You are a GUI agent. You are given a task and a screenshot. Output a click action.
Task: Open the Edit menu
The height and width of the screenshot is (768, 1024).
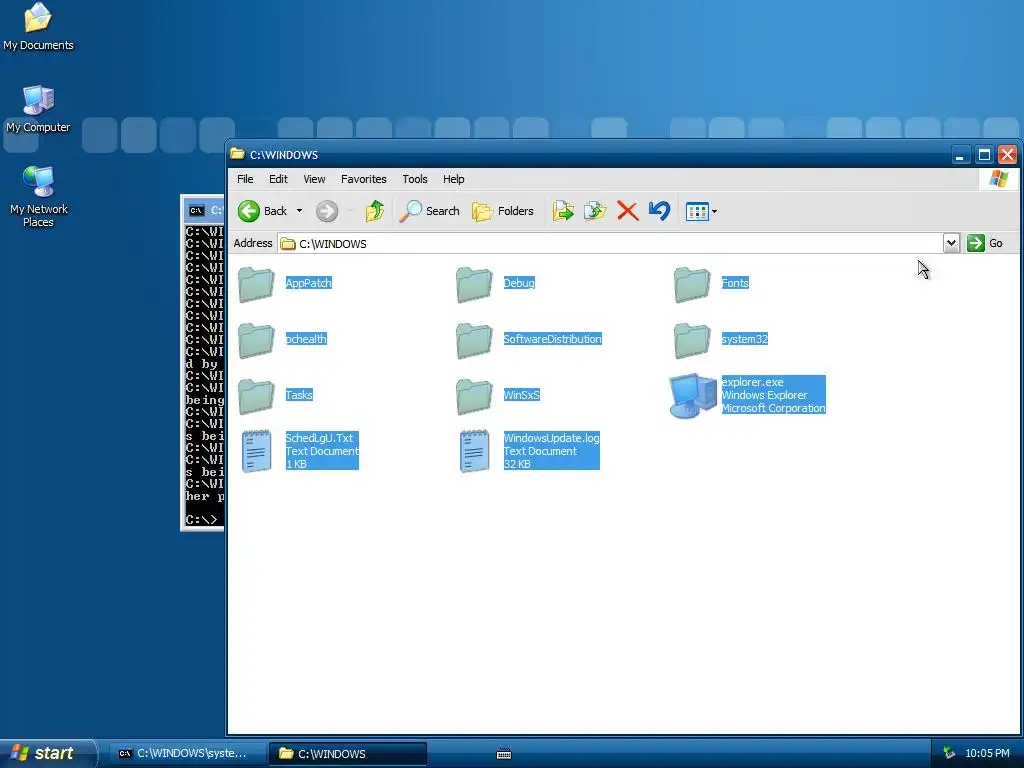pyautogui.click(x=278, y=179)
